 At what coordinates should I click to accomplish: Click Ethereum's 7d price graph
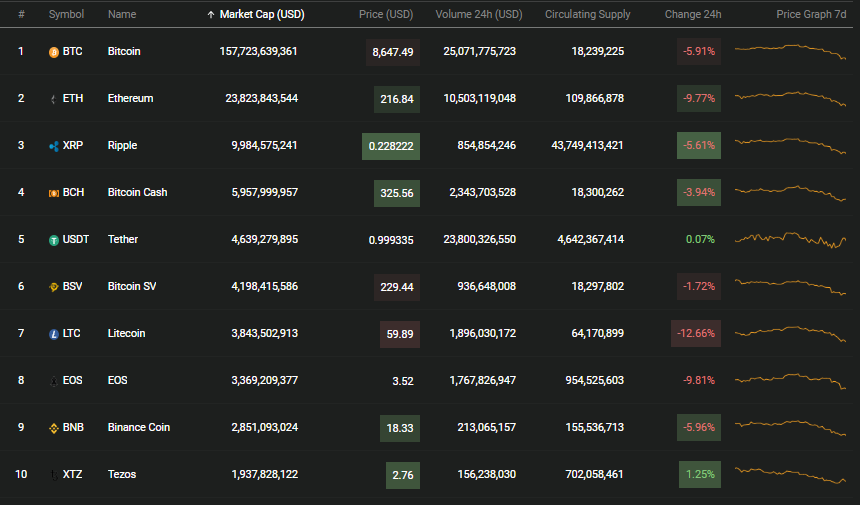[790, 99]
